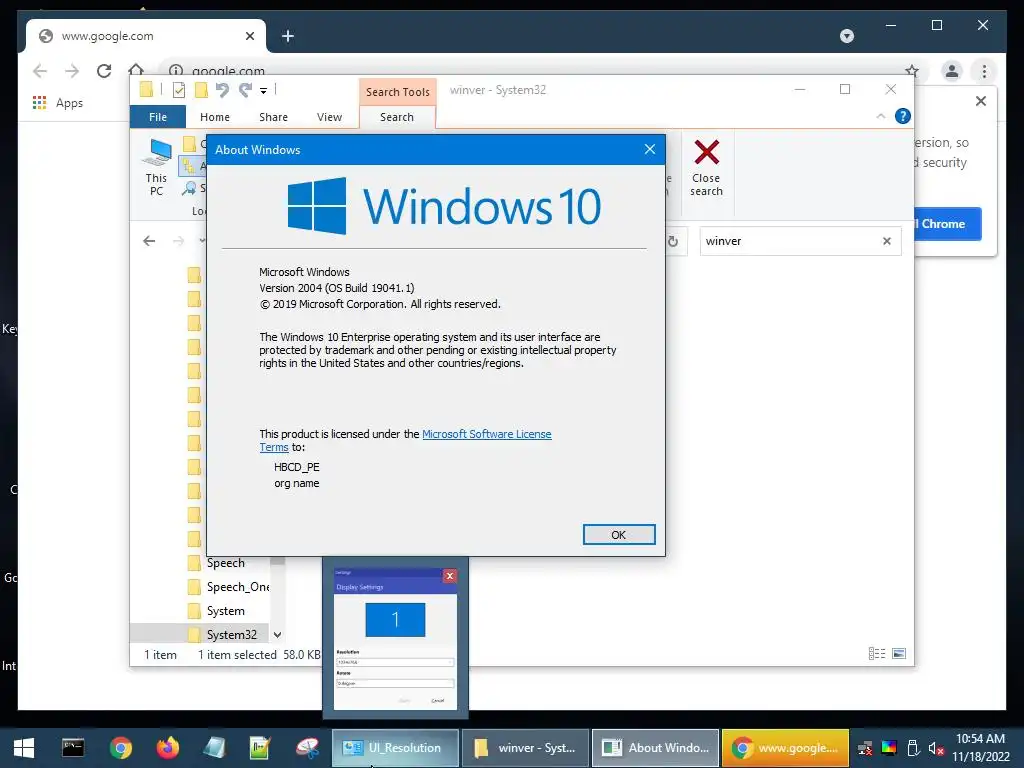Click OK in the About Windows dialog

coord(618,534)
